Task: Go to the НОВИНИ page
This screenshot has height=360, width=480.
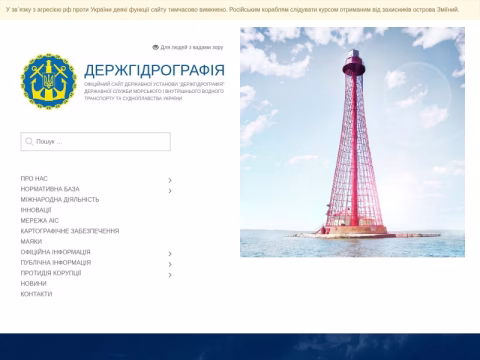Action: coord(34,284)
